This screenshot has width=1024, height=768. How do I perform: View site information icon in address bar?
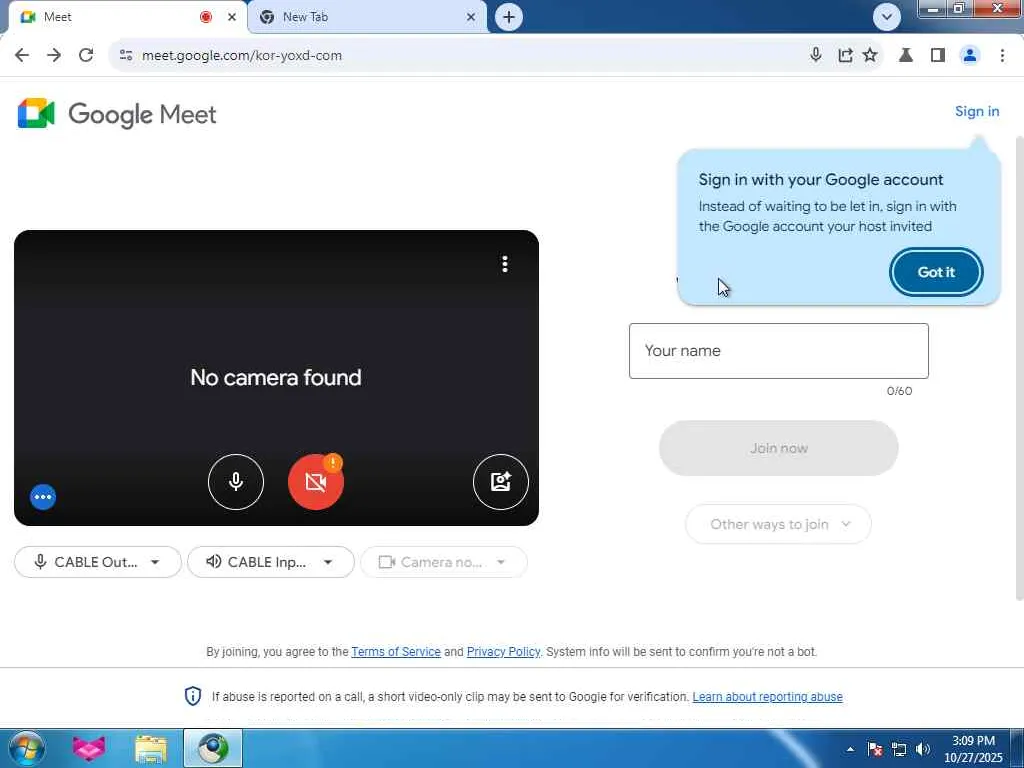pos(126,56)
